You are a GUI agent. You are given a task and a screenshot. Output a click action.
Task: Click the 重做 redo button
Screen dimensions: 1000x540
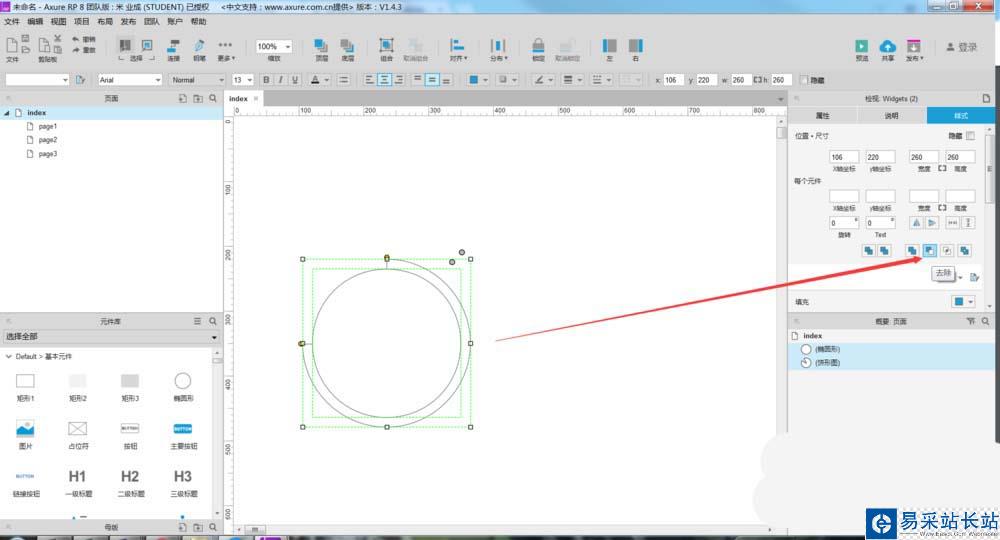click(x=83, y=50)
